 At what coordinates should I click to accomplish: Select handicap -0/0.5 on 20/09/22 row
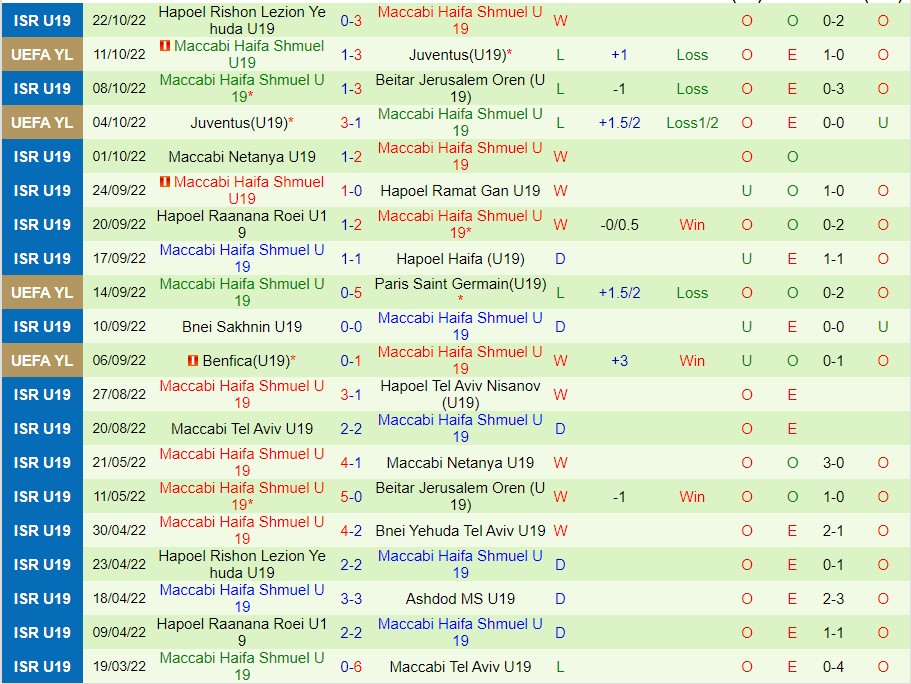[x=619, y=225]
